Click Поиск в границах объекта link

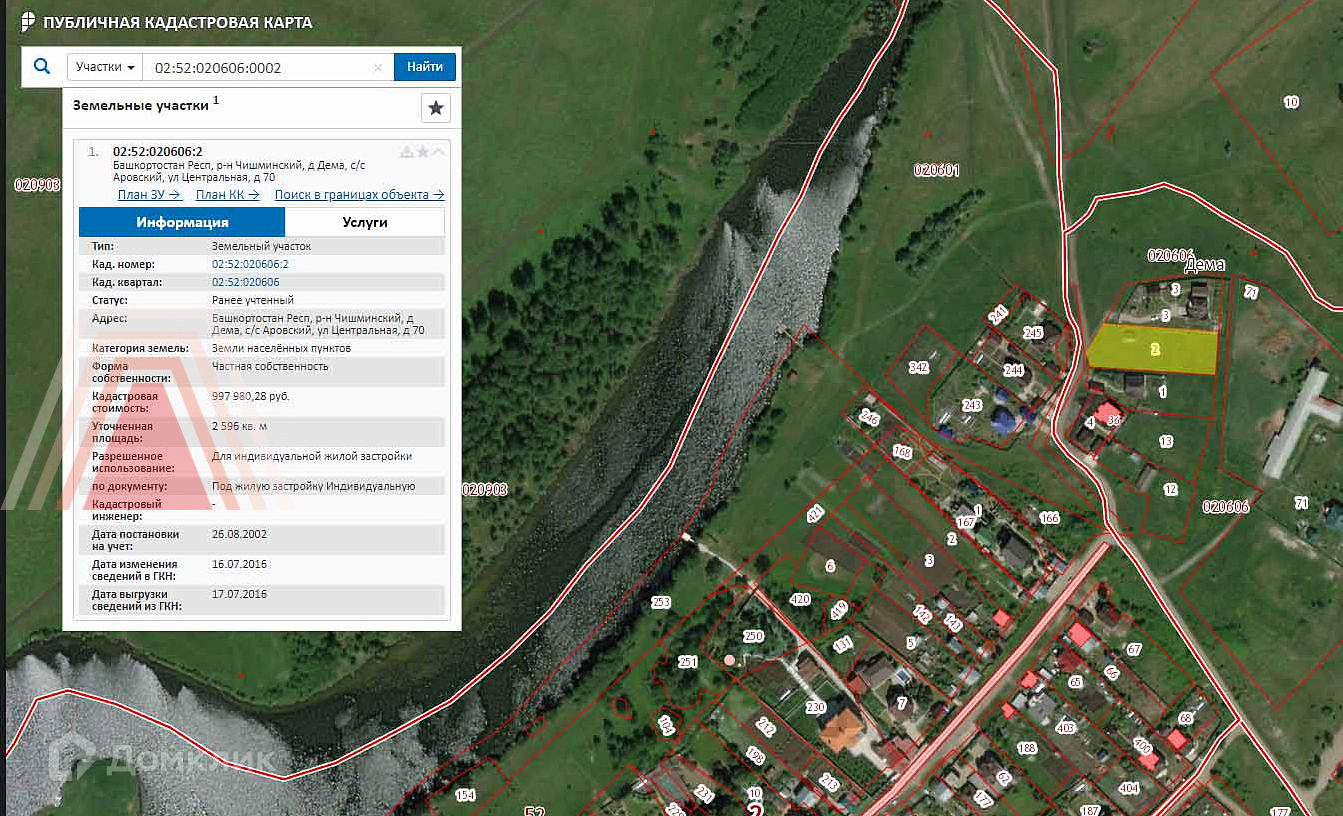click(x=359, y=195)
